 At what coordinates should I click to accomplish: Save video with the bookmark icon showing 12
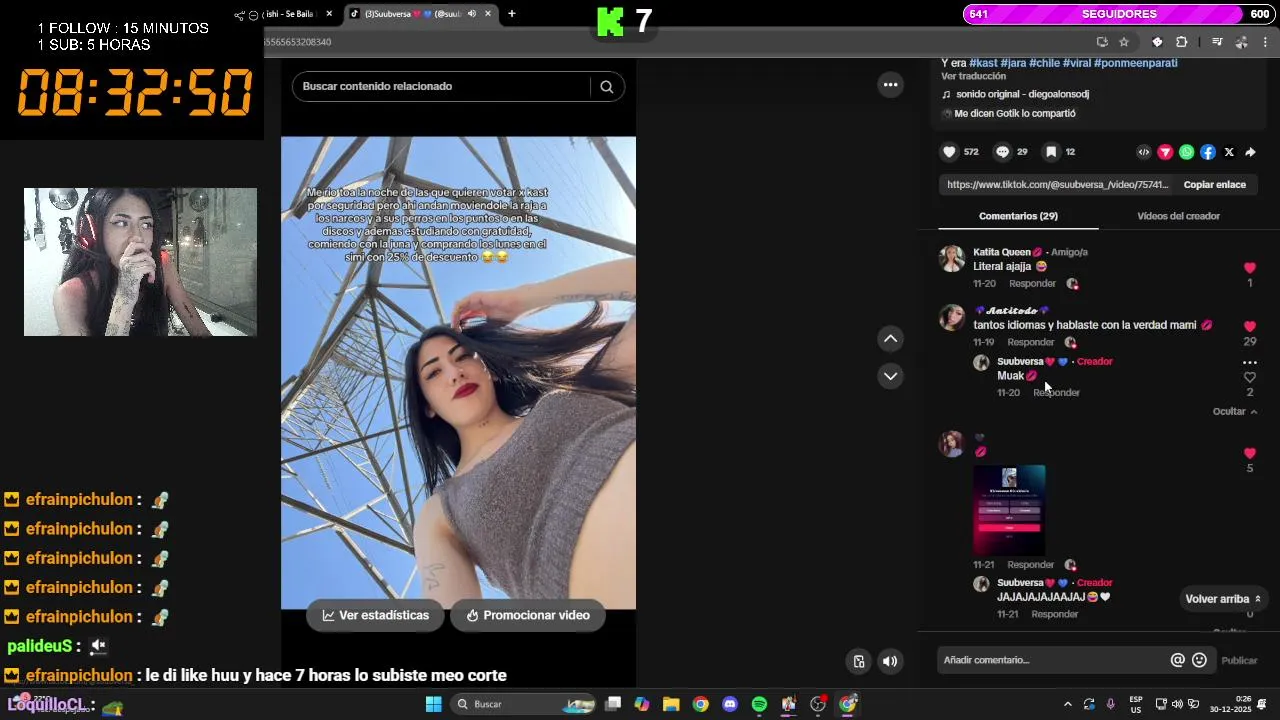click(x=1051, y=152)
